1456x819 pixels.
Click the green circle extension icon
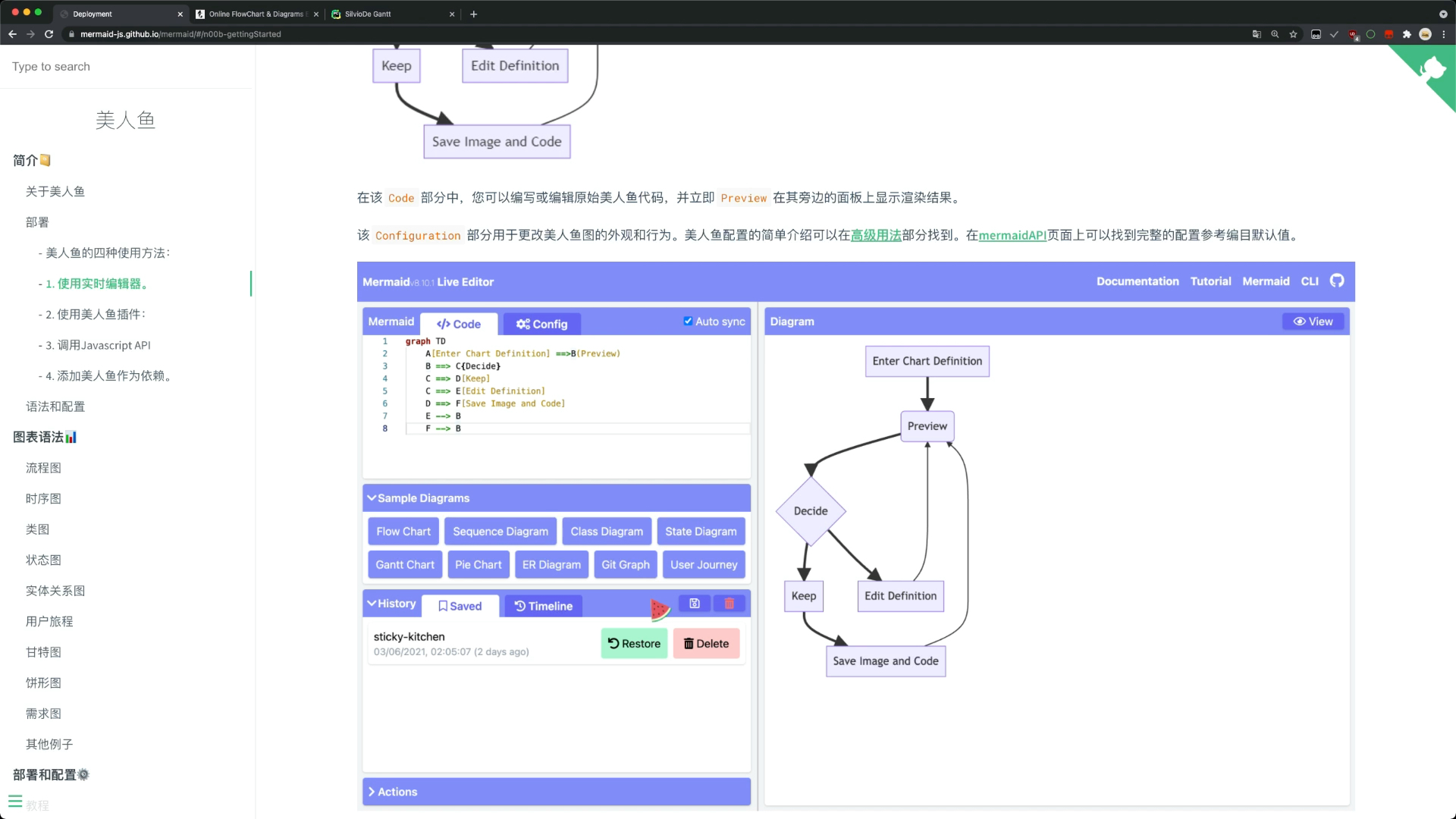1370,34
